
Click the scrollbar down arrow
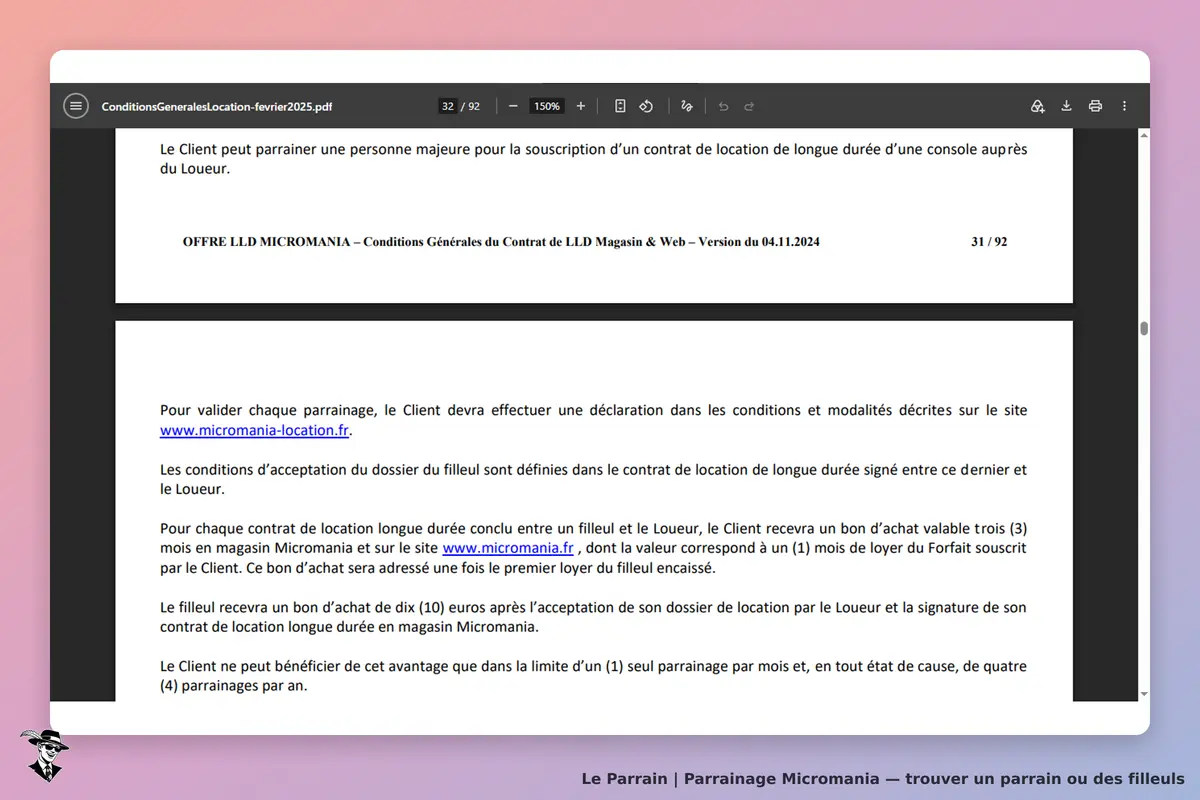[1144, 694]
